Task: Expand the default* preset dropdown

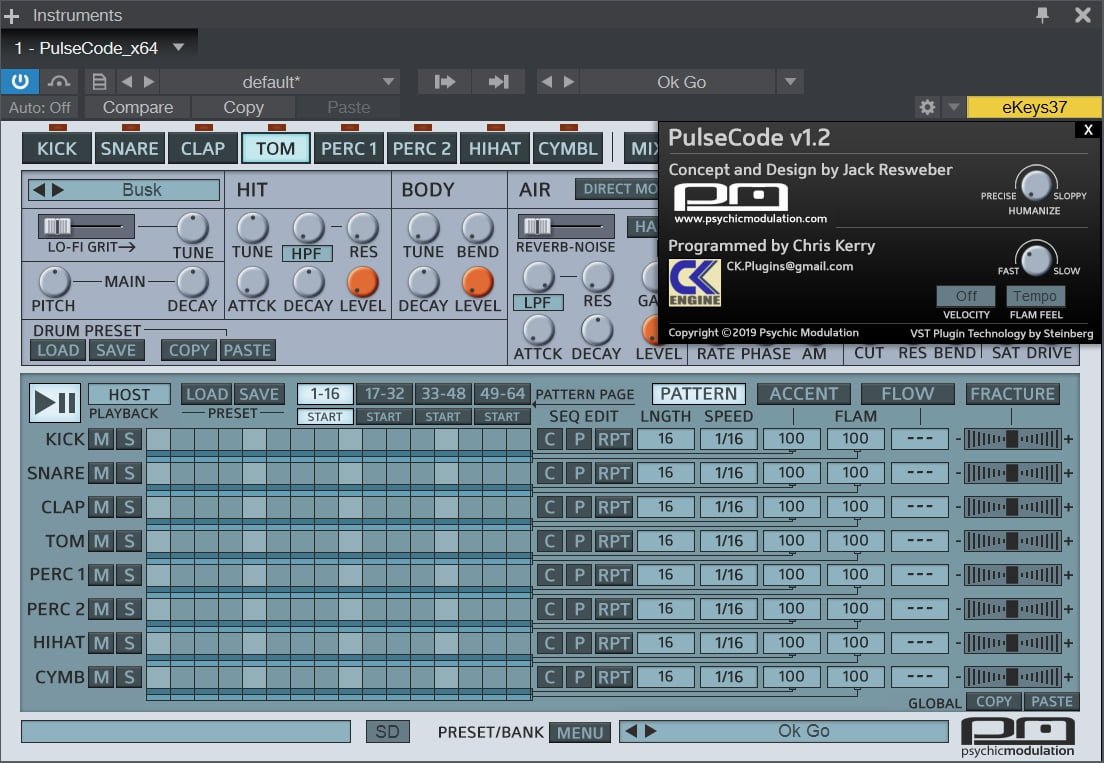Action: click(x=389, y=82)
